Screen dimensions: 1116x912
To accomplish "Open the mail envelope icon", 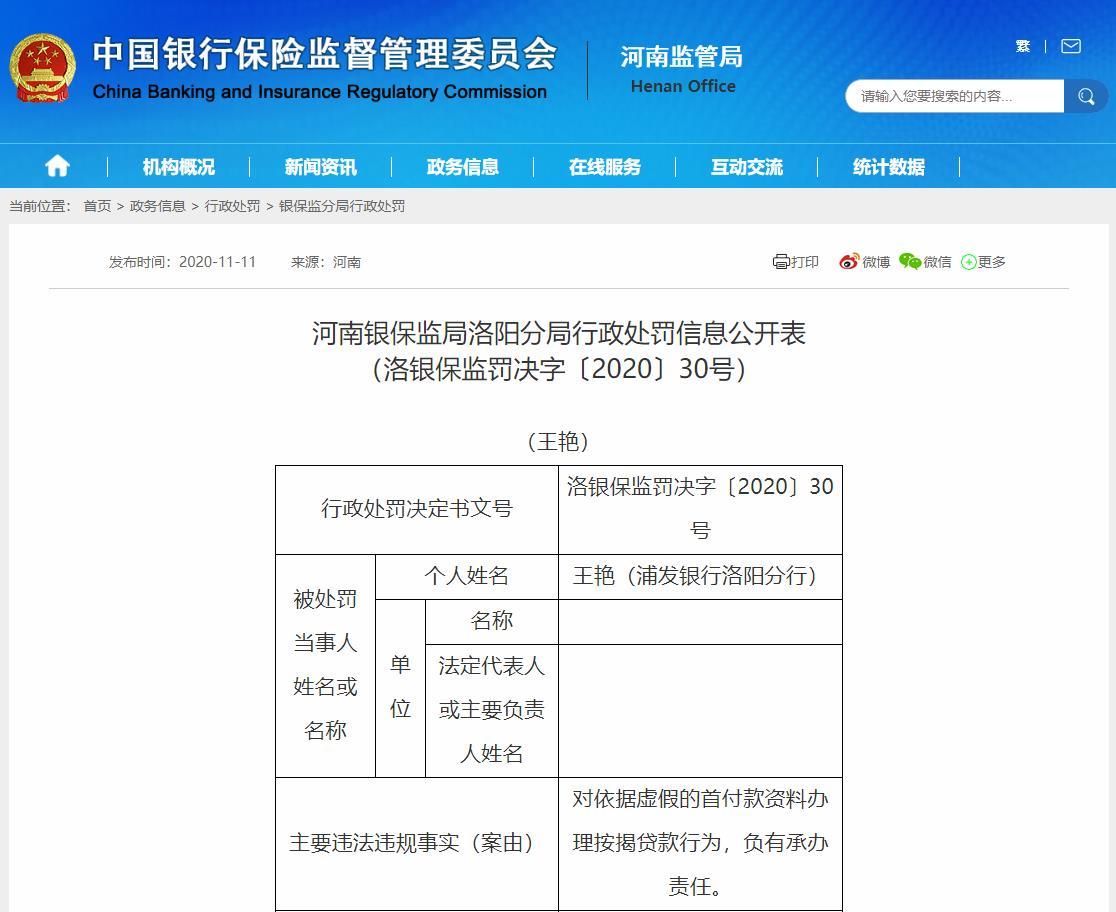I will tap(1070, 46).
